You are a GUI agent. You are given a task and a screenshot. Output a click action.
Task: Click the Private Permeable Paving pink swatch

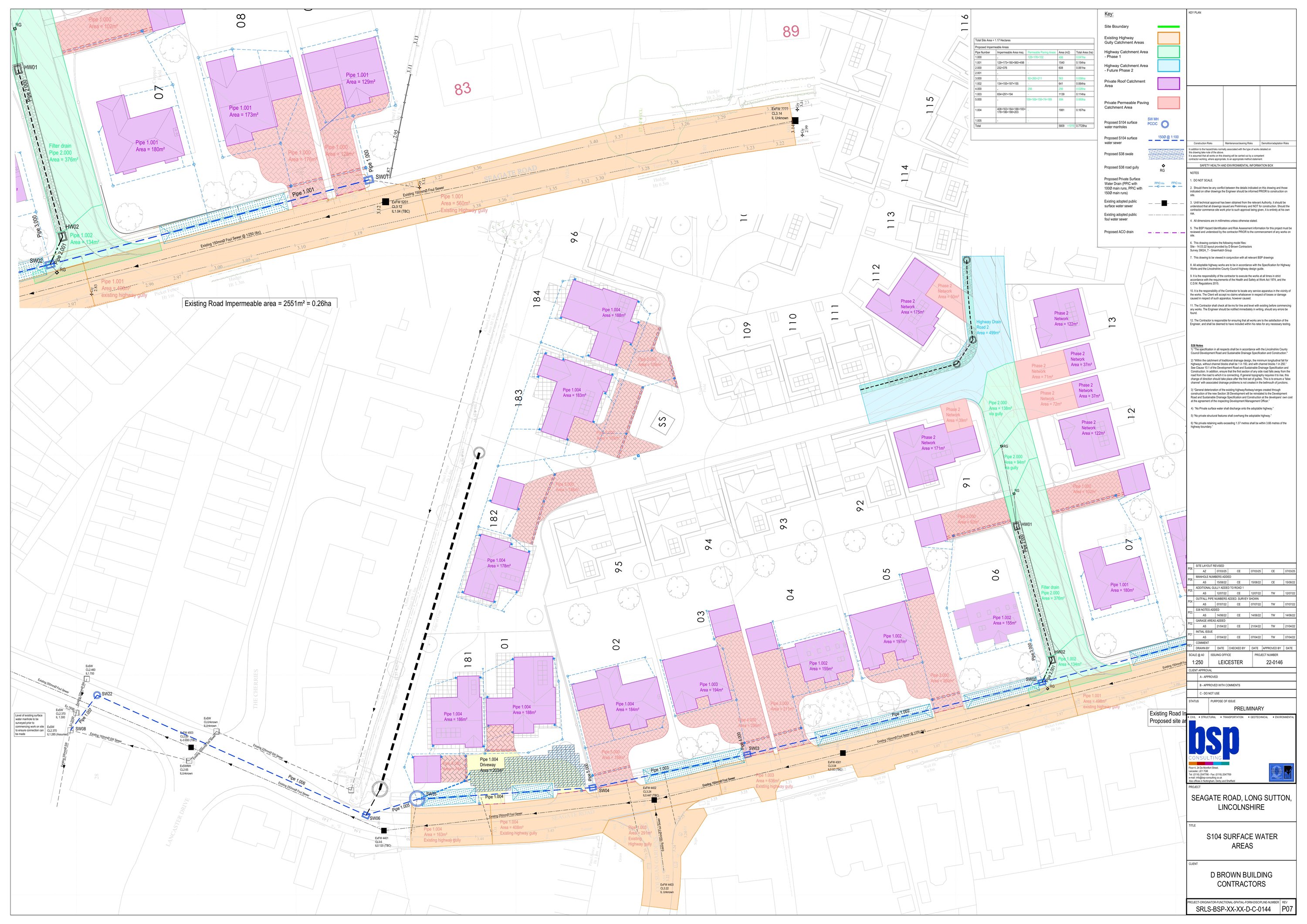pyautogui.click(x=1168, y=102)
